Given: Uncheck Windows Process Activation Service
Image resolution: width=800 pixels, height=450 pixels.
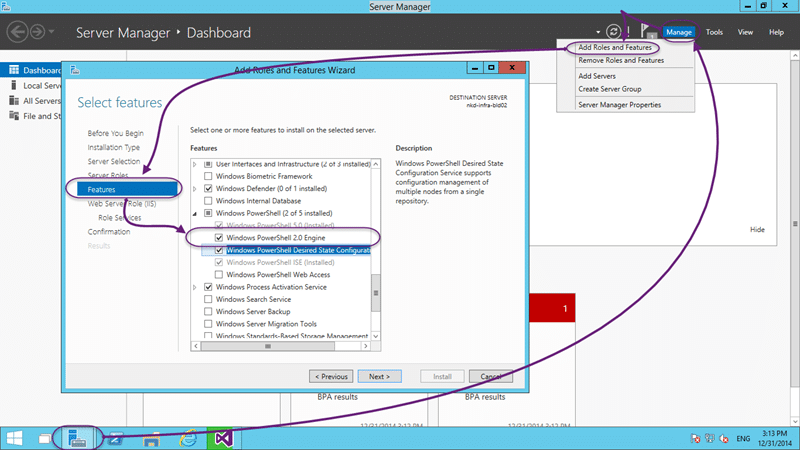Looking at the screenshot, I should click(x=208, y=287).
